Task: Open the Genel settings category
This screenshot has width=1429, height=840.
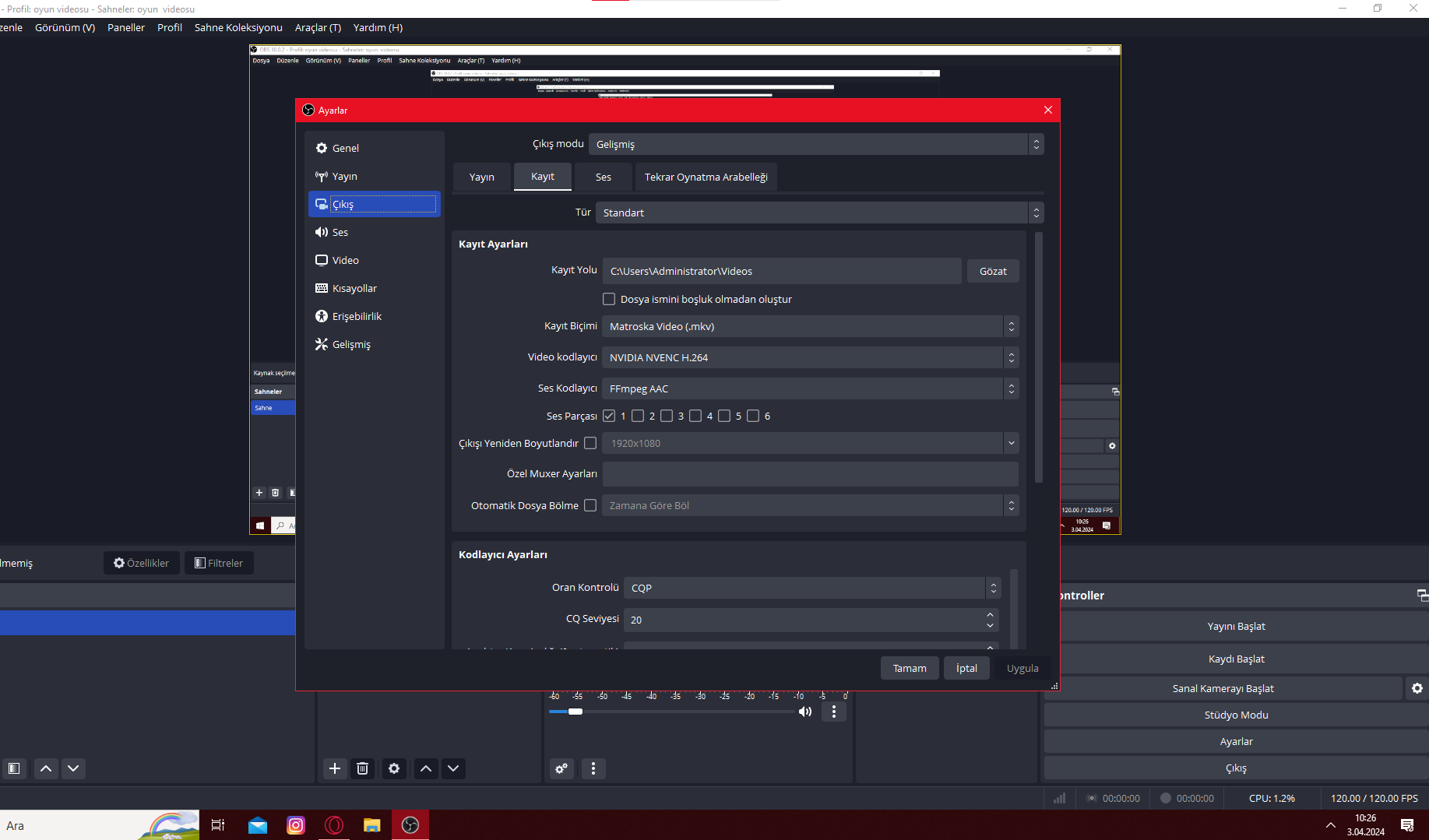Action: [x=375, y=148]
